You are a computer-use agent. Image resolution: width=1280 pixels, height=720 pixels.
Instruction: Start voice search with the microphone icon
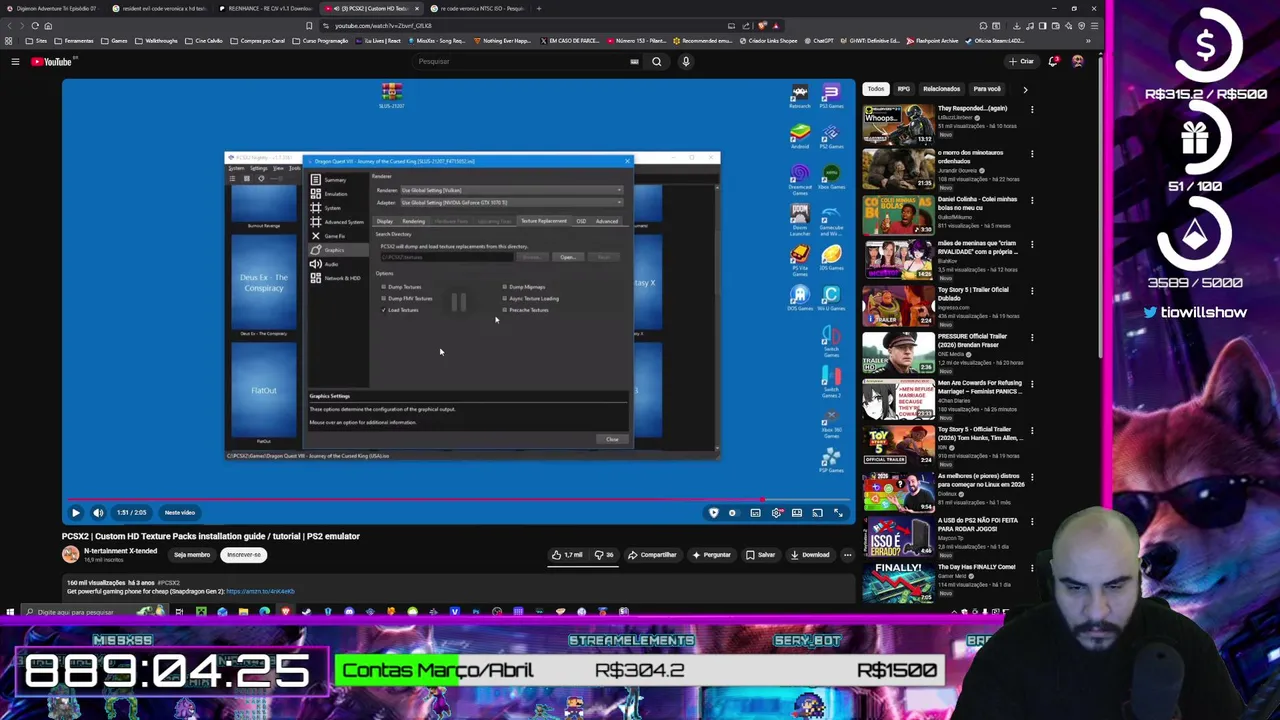[x=686, y=62]
